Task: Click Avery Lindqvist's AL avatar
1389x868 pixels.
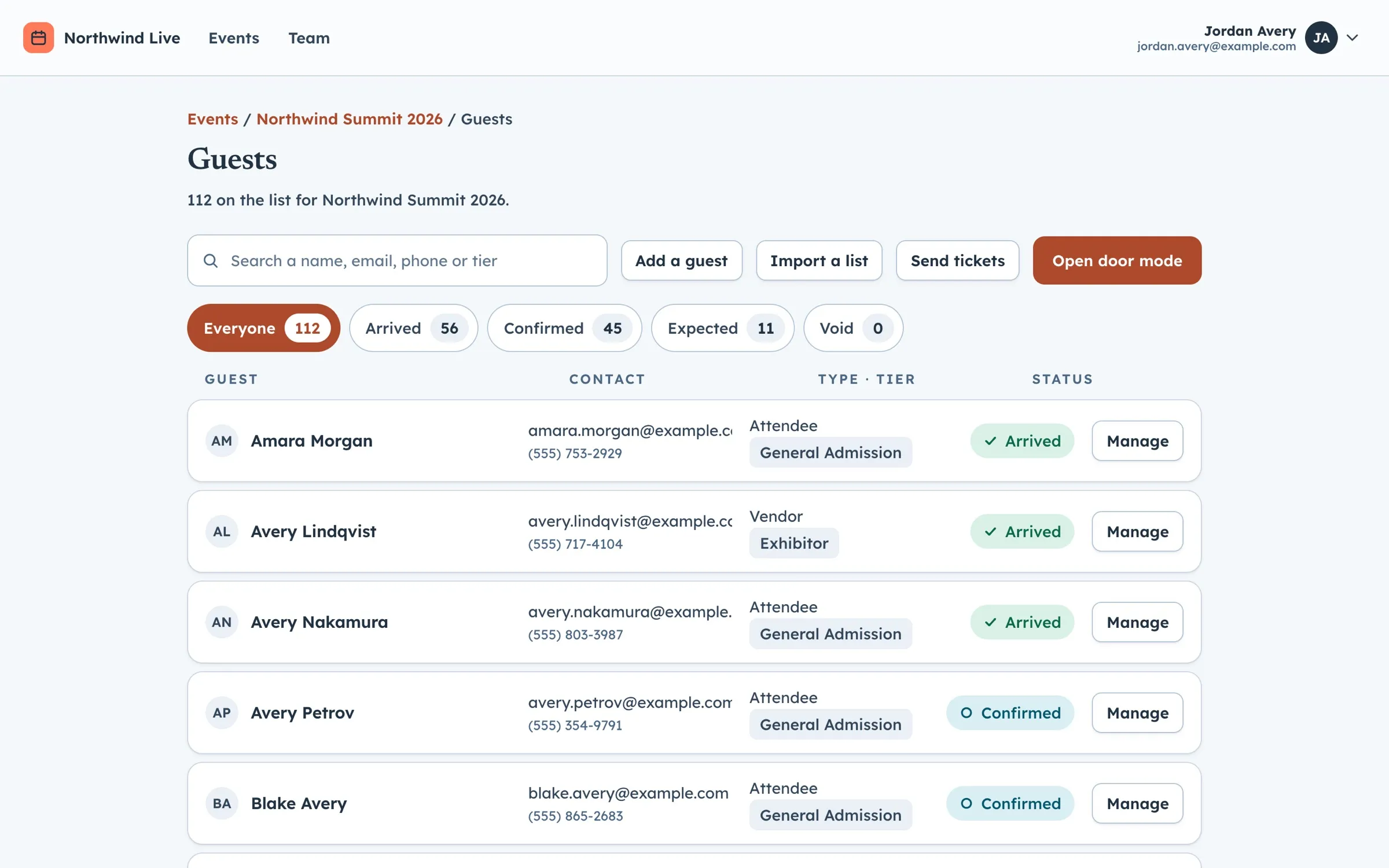Action: point(222,531)
